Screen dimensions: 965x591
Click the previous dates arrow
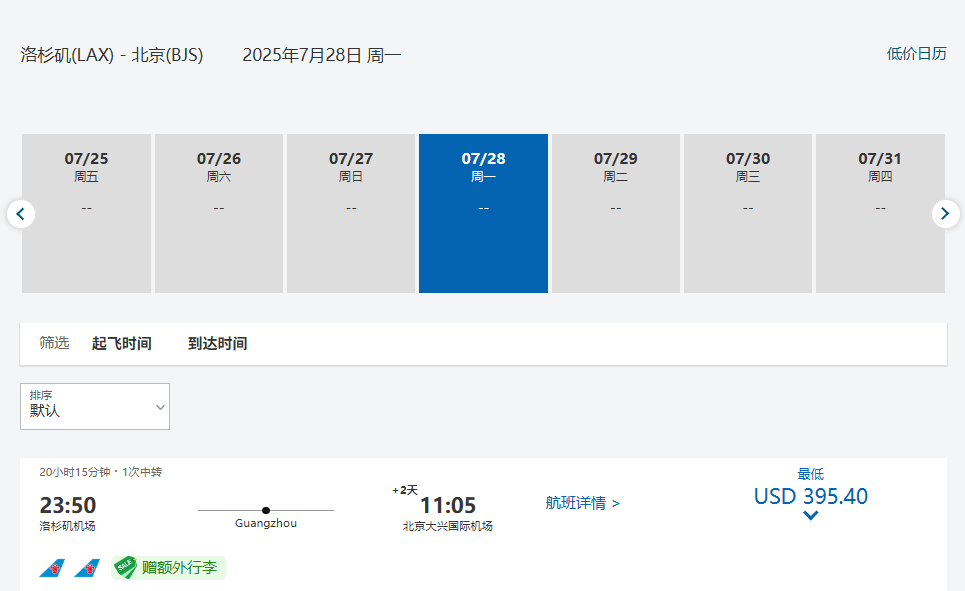[x=21, y=214]
